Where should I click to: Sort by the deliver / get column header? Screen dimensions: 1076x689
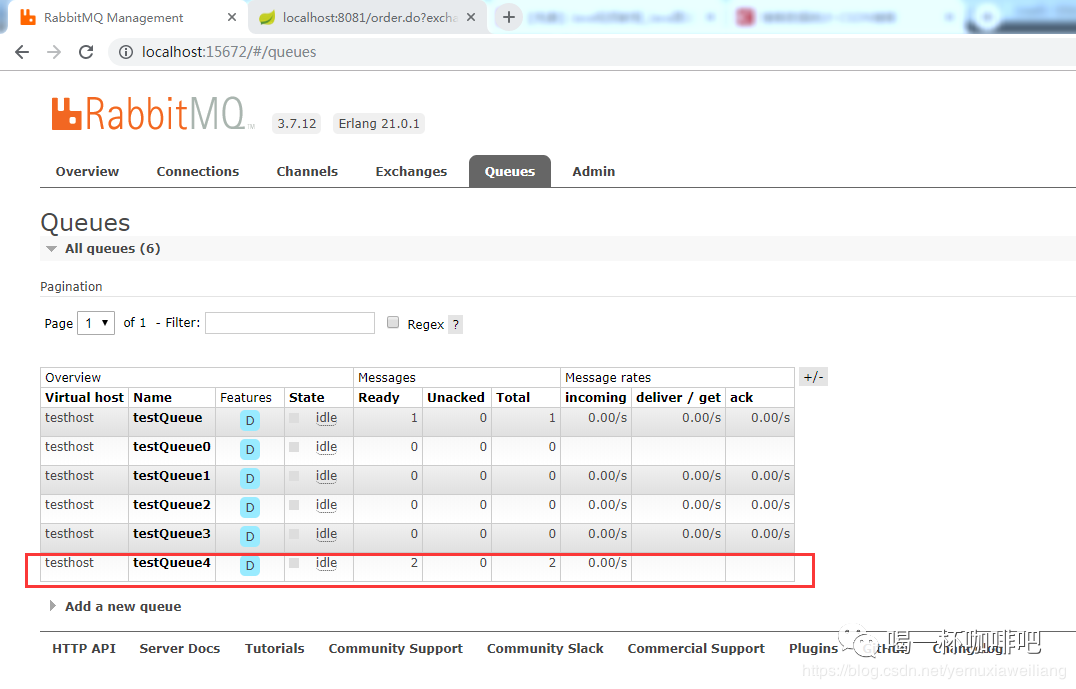[x=679, y=397]
